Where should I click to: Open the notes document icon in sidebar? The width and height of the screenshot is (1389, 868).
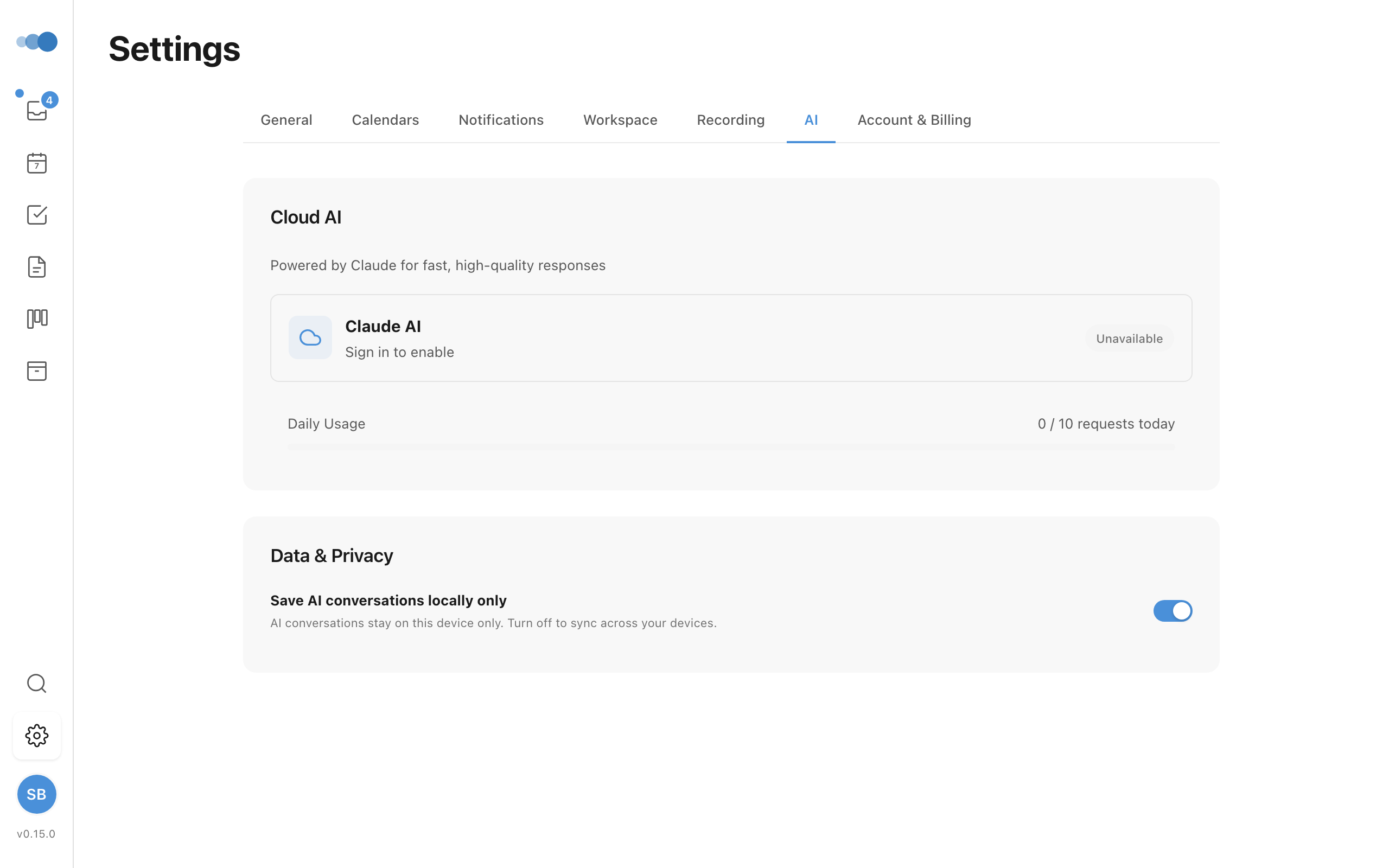click(37, 267)
